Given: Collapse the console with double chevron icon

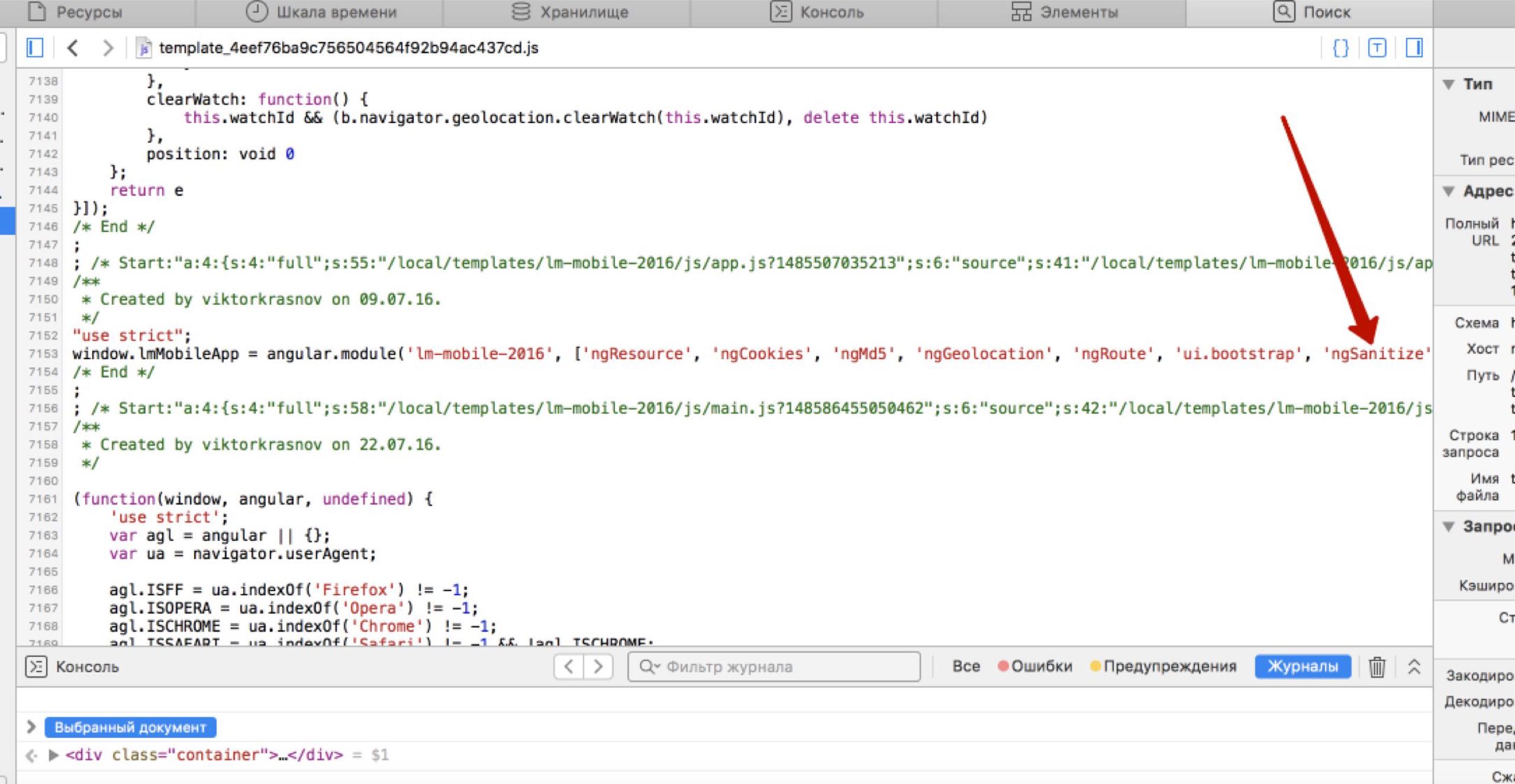Looking at the screenshot, I should pos(1414,667).
